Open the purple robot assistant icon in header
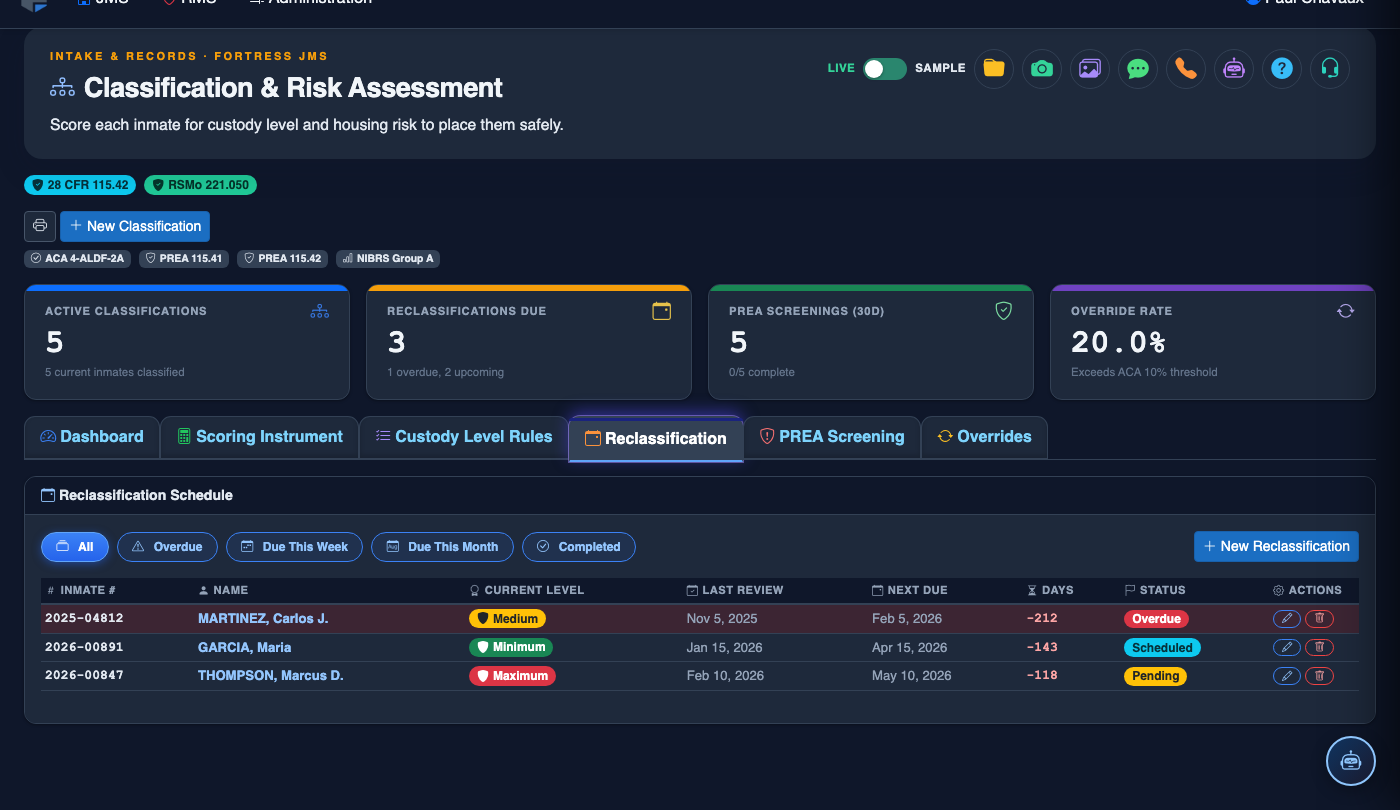The height and width of the screenshot is (810, 1400). coord(1234,68)
